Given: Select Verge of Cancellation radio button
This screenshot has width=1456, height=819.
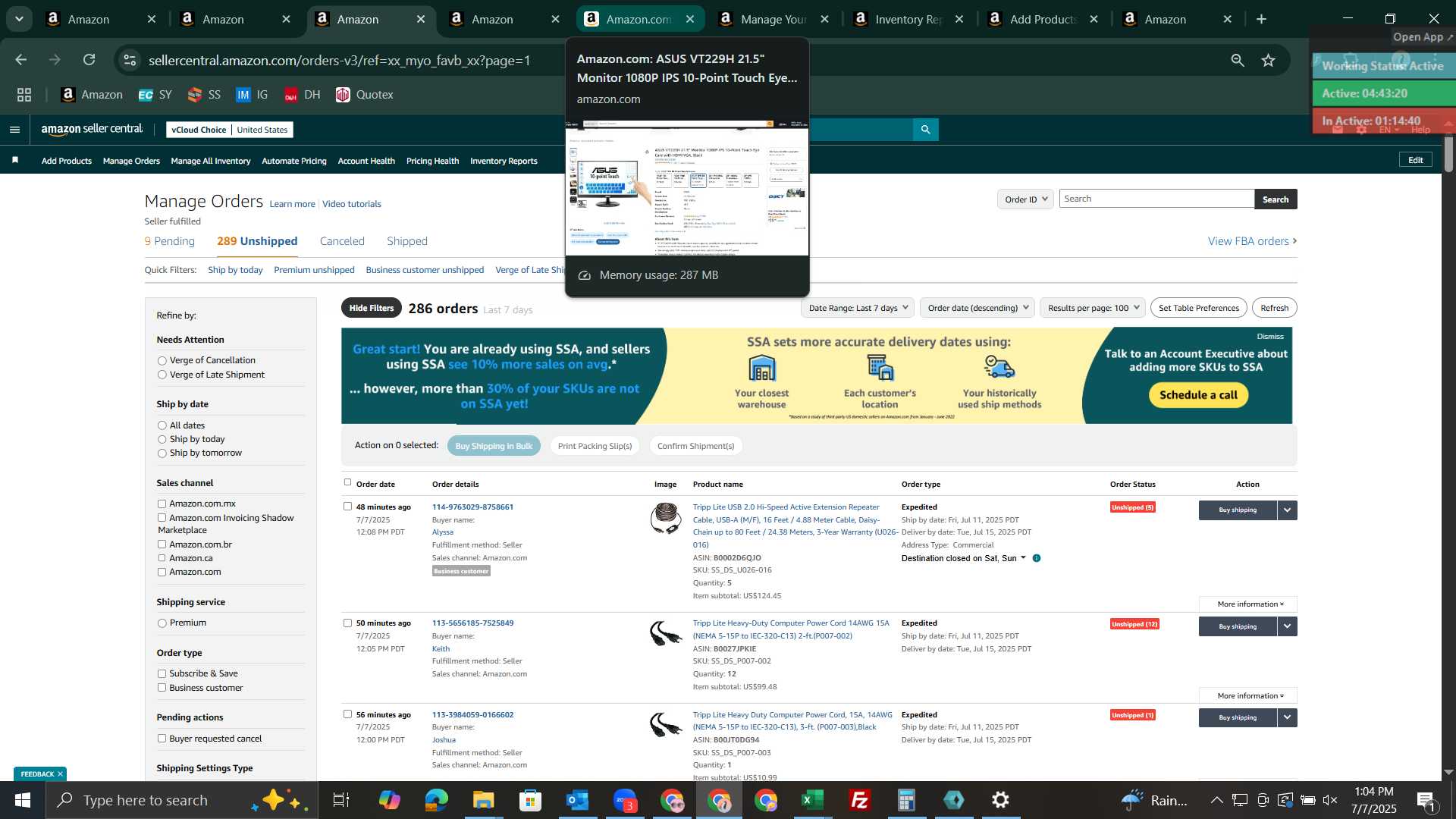Looking at the screenshot, I should point(162,361).
